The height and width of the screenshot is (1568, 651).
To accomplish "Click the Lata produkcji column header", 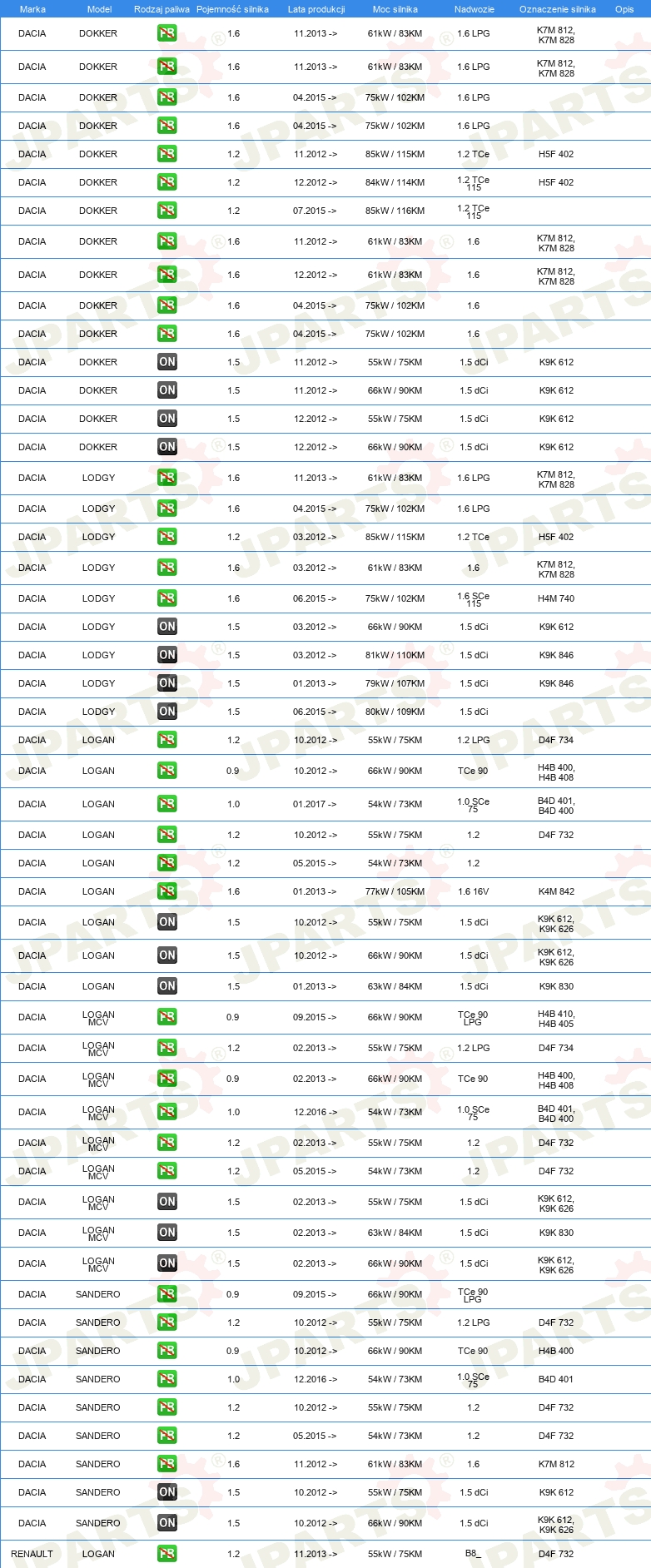I will click(316, 9).
